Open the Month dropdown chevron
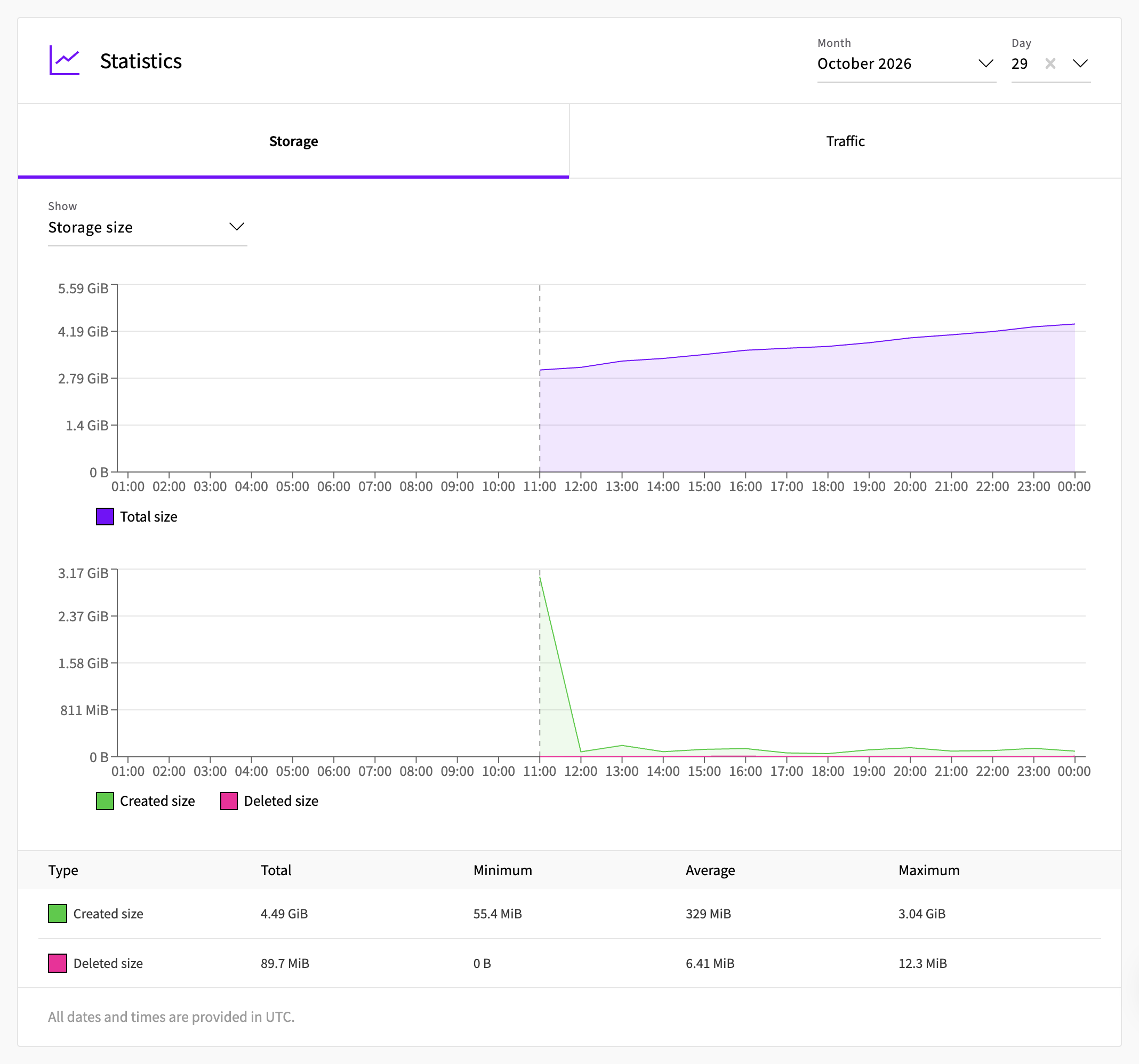 [x=985, y=63]
